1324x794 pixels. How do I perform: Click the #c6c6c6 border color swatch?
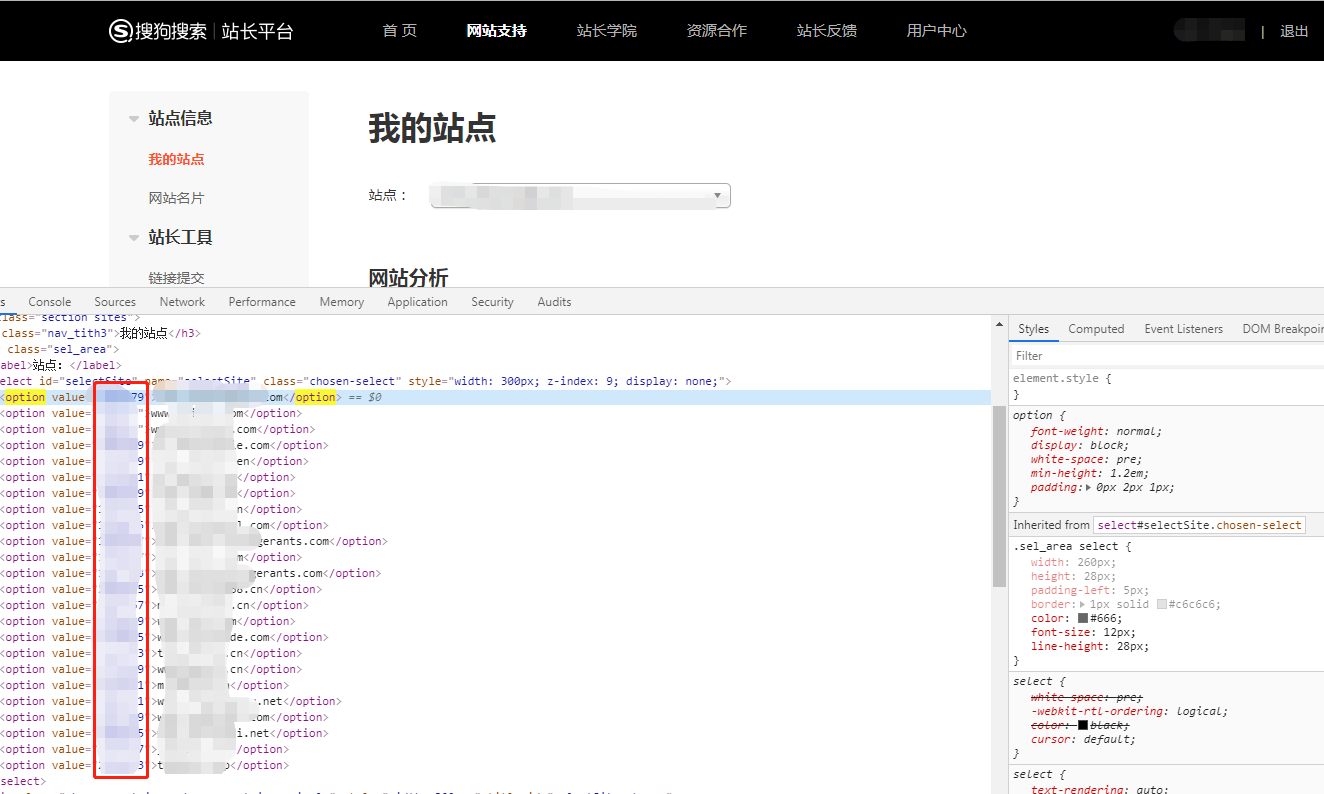1162,604
